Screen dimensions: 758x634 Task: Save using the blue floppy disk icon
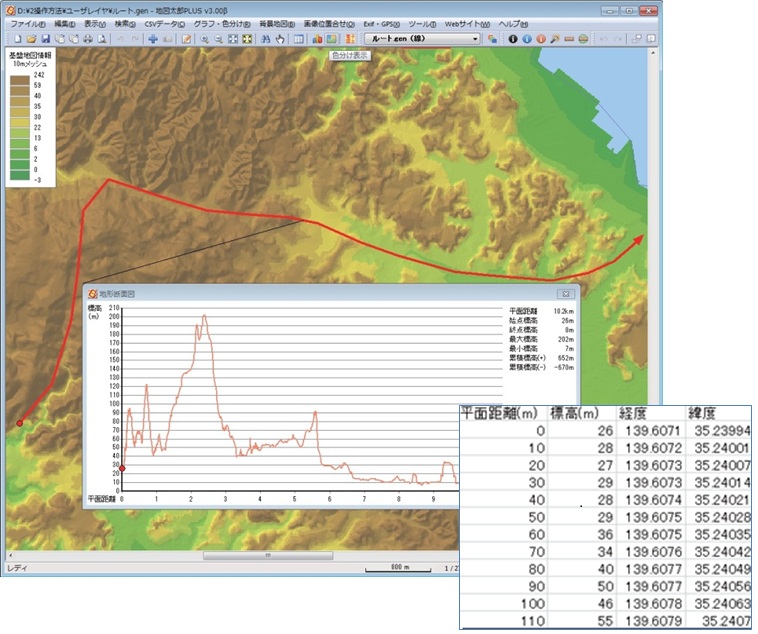[45, 39]
